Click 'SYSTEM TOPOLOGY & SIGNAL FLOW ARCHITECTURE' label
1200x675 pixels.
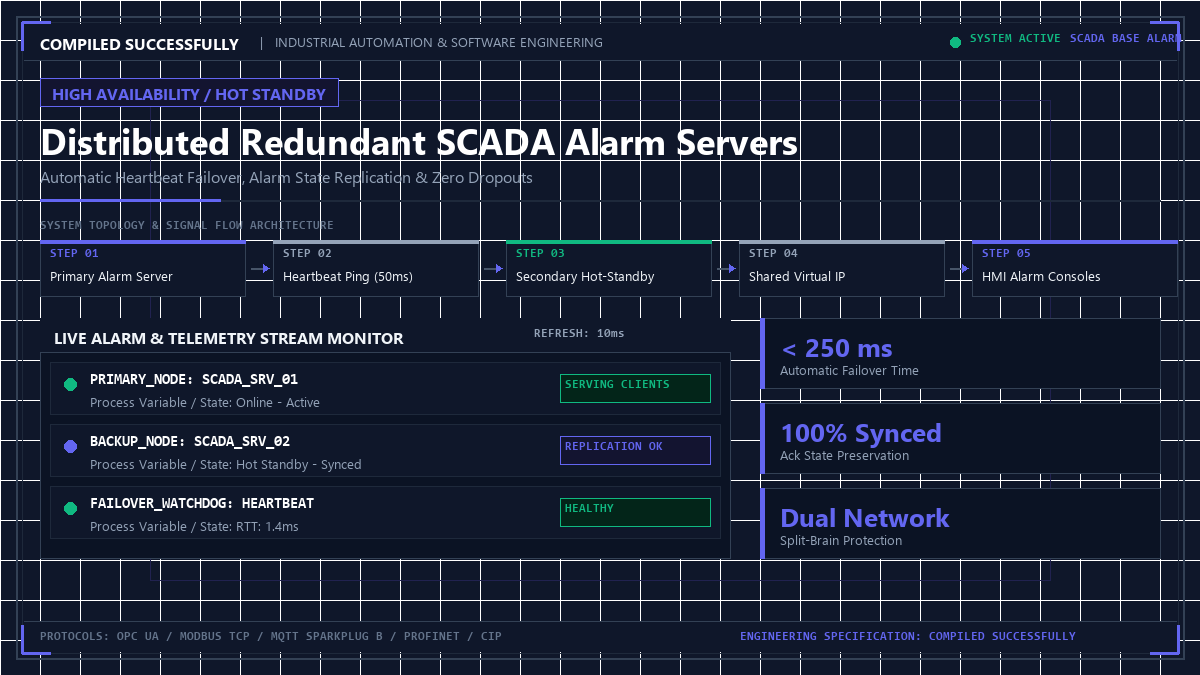pos(187,225)
